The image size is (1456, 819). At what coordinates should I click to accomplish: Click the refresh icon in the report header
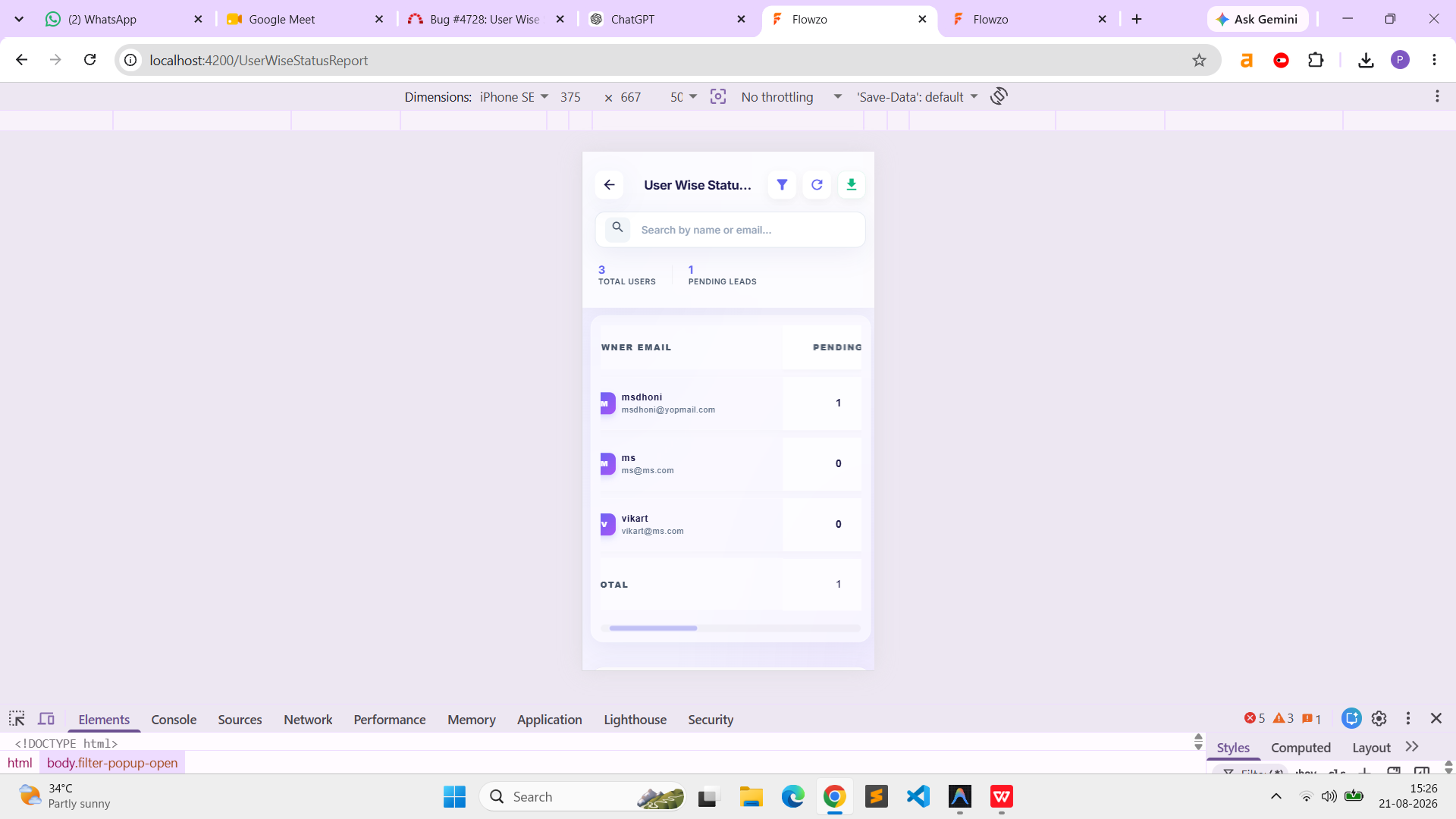817,185
